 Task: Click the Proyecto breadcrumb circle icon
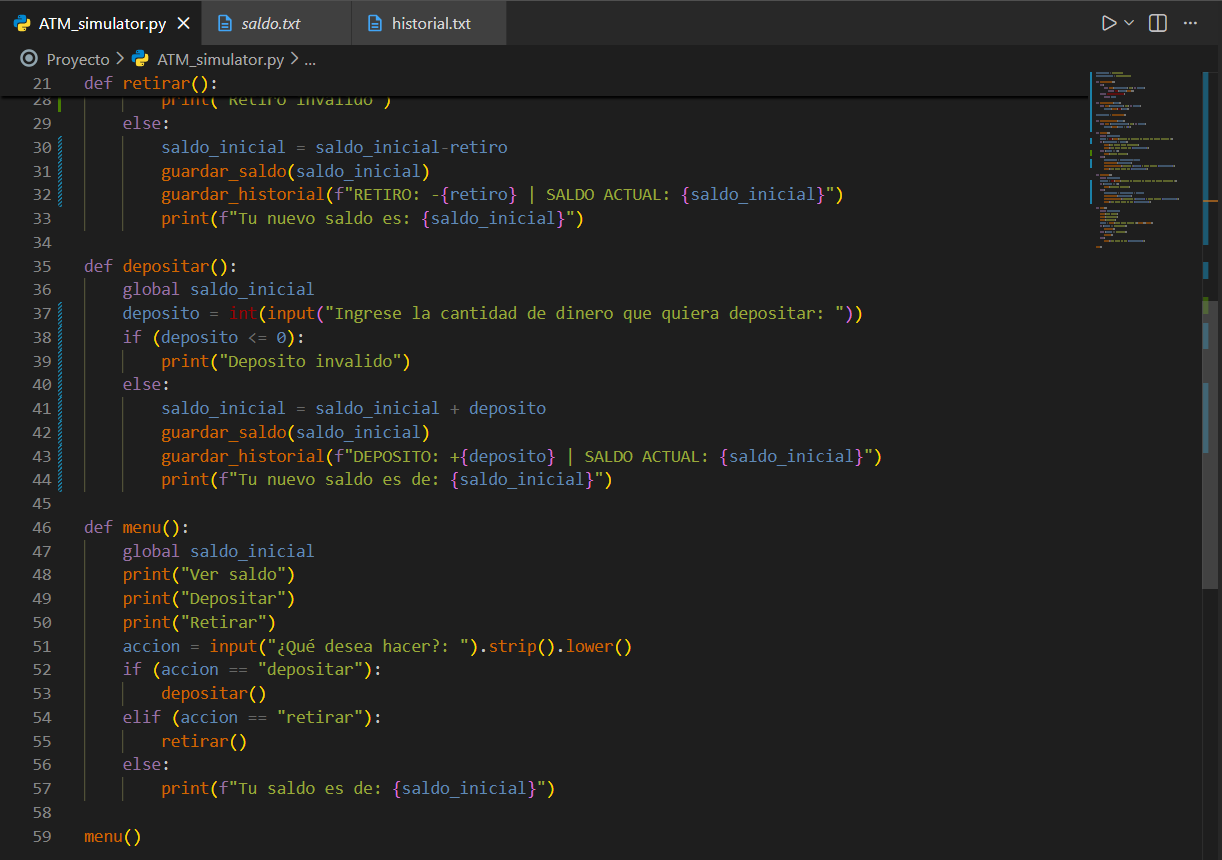[x=28, y=59]
